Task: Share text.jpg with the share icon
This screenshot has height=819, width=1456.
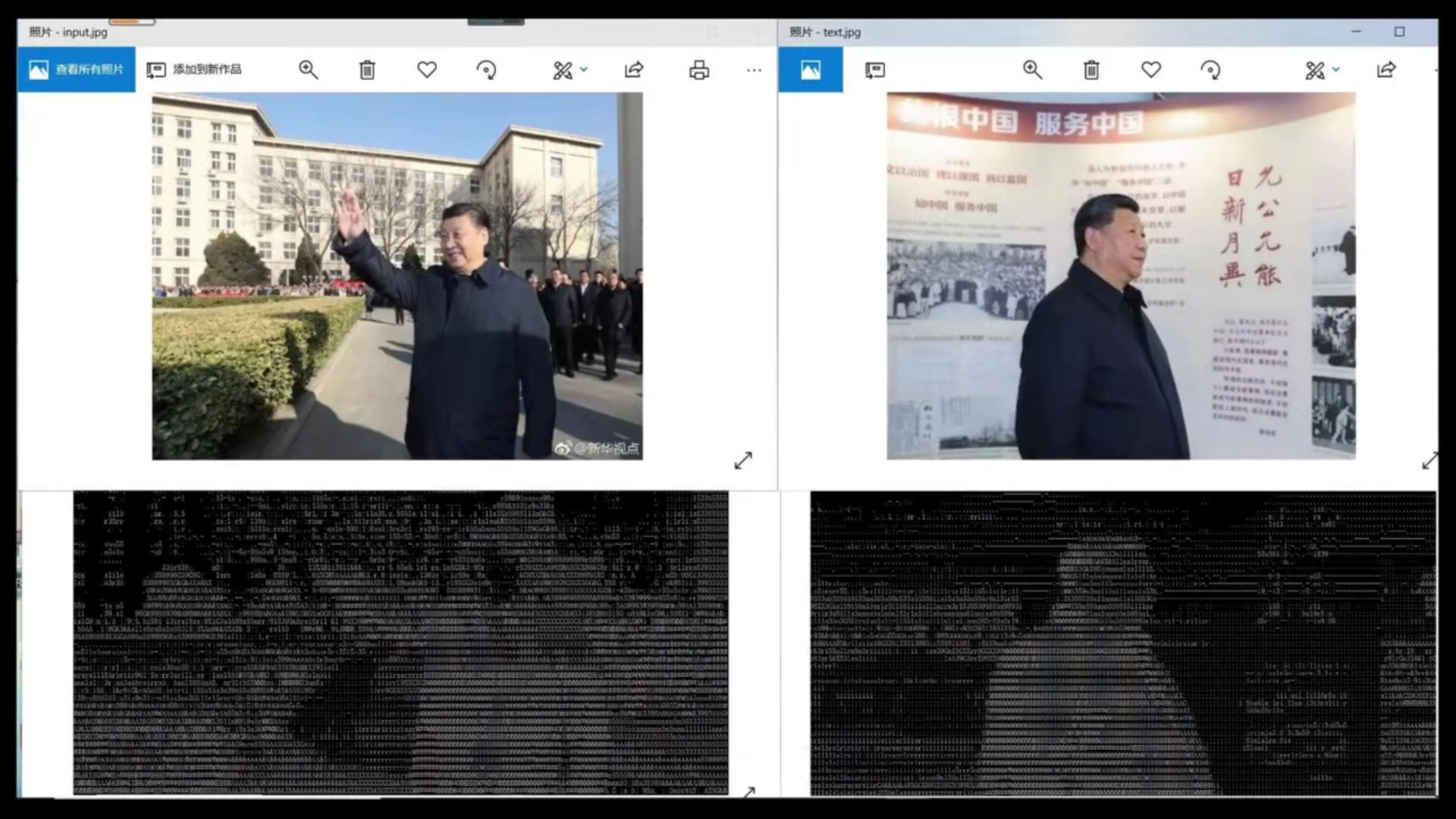Action: tap(1386, 70)
